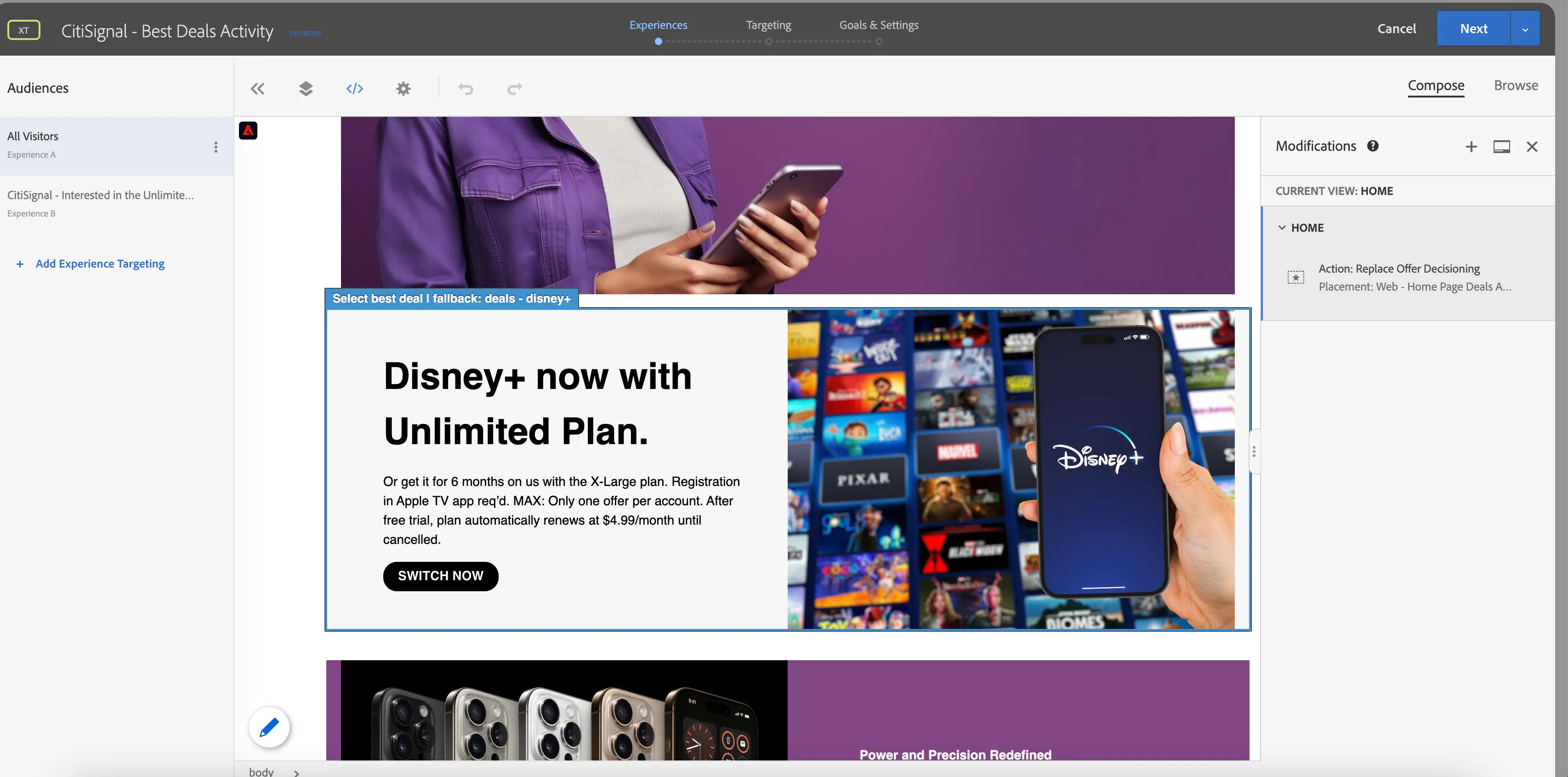This screenshot has height=777, width=1568.
Task: Switch to the Browse mode tab
Action: coord(1516,85)
